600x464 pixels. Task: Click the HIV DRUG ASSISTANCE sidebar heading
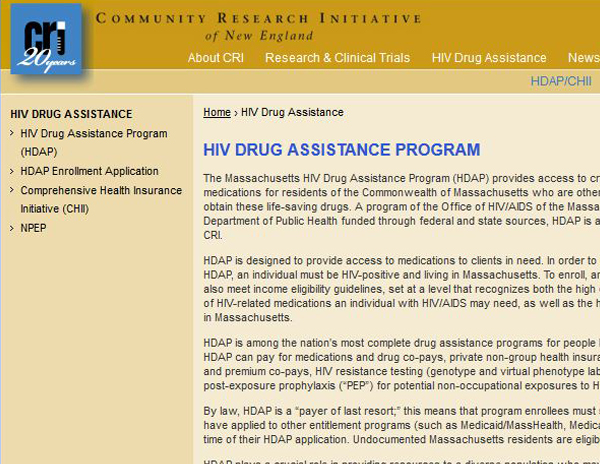(71, 114)
